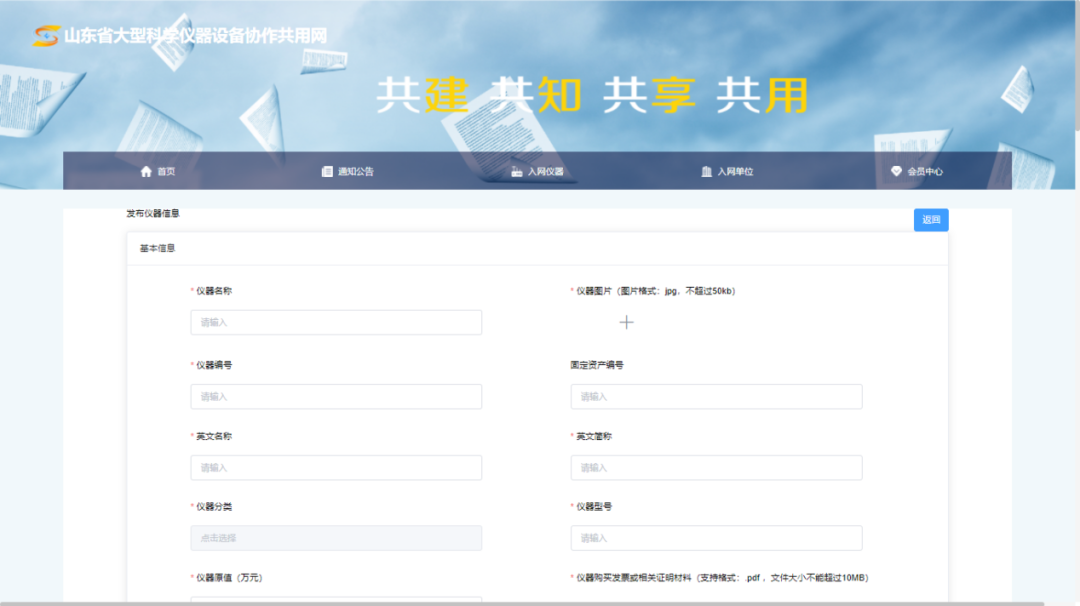The image size is (1080, 606).
Task: Click the plus icon to upload 仪器图片
Action: (x=626, y=322)
